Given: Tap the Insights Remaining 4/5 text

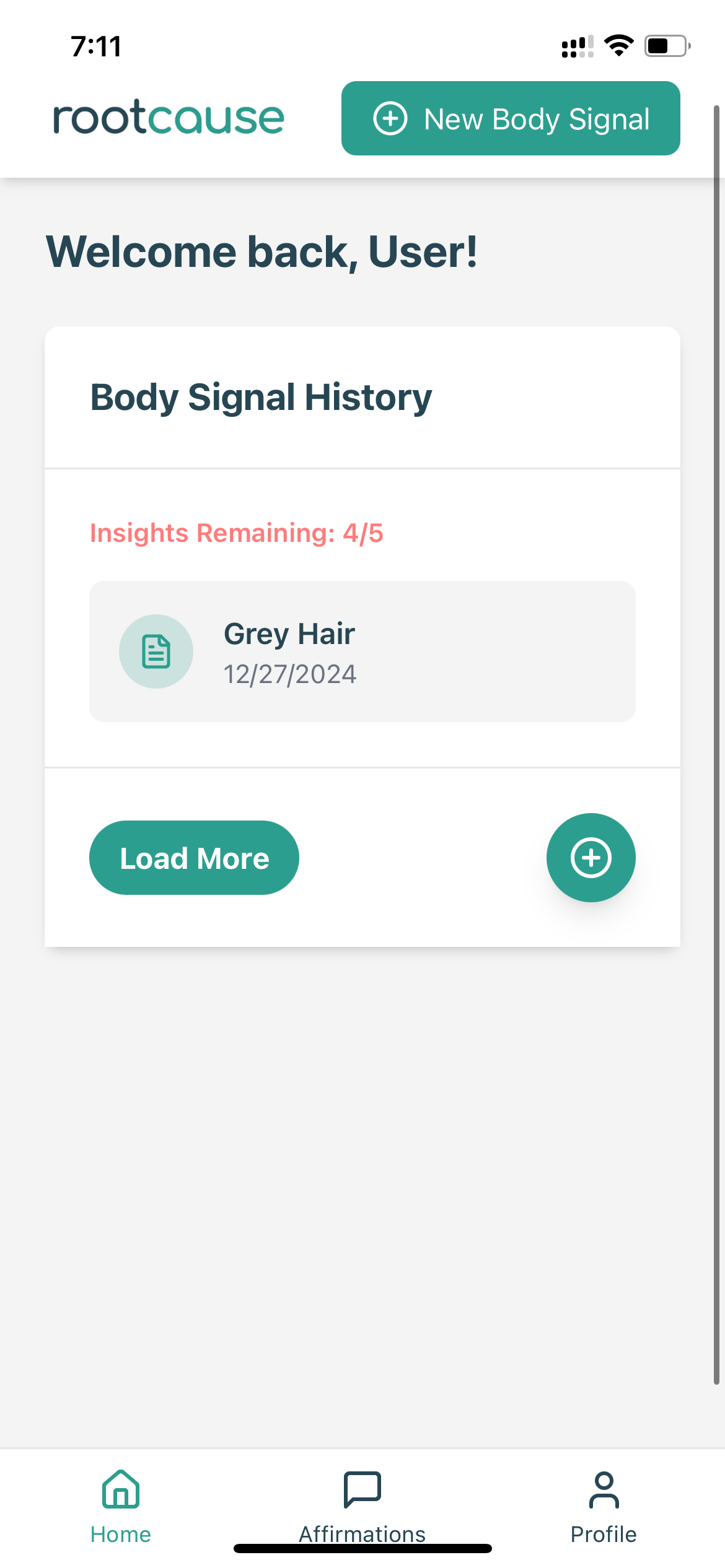Looking at the screenshot, I should (237, 533).
